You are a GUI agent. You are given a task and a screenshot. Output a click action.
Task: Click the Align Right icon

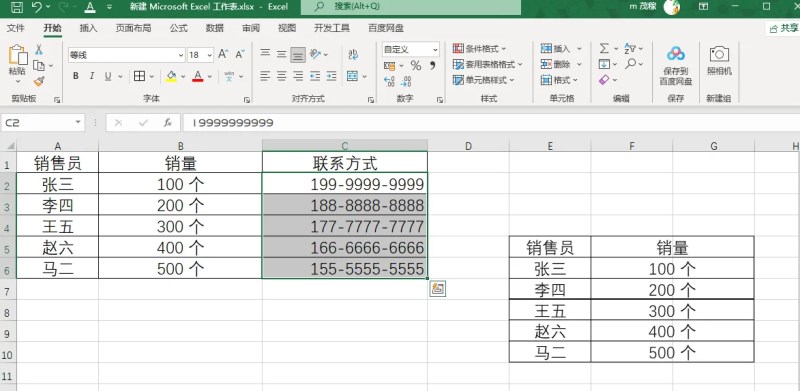point(298,76)
